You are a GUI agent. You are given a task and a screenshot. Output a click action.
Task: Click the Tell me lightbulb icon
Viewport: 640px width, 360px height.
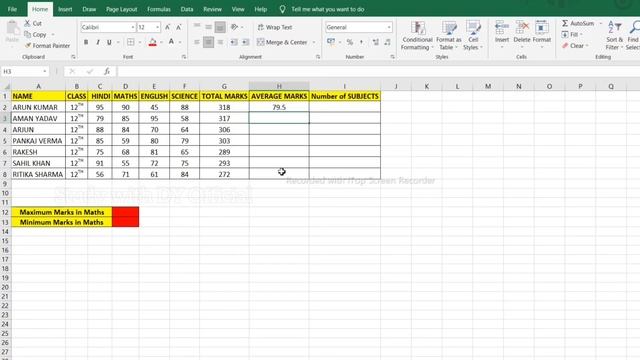coord(282,9)
